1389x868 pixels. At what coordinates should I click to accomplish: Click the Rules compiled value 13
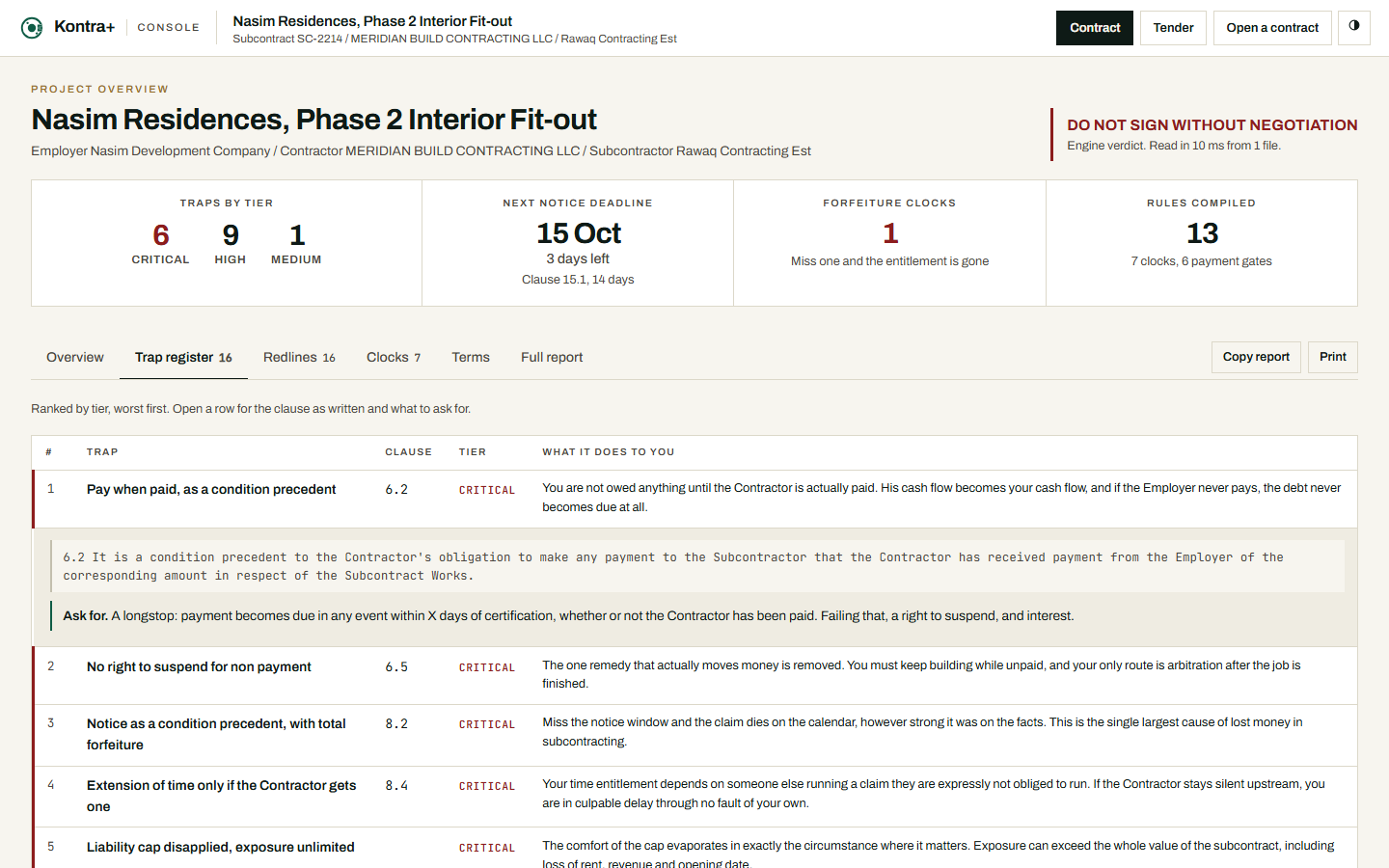1202,233
